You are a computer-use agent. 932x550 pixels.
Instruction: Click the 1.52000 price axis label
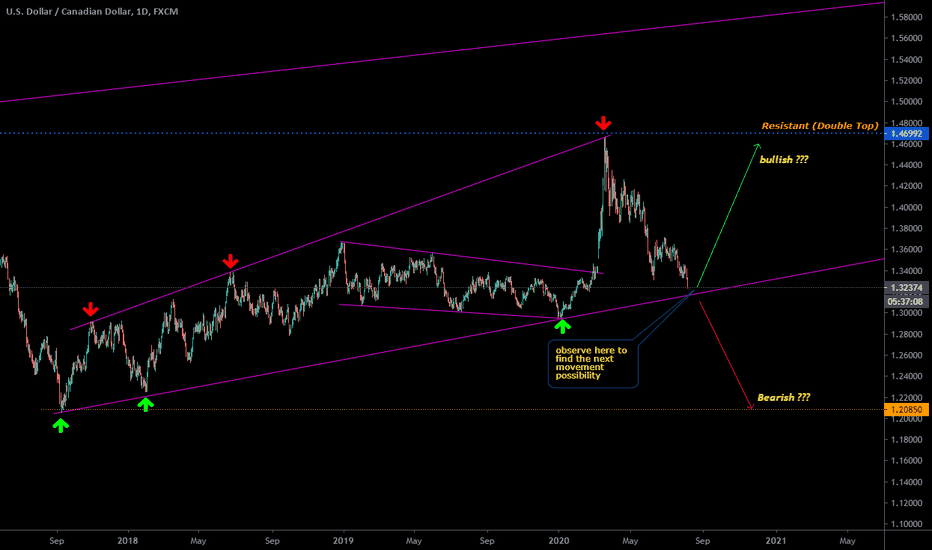906,80
